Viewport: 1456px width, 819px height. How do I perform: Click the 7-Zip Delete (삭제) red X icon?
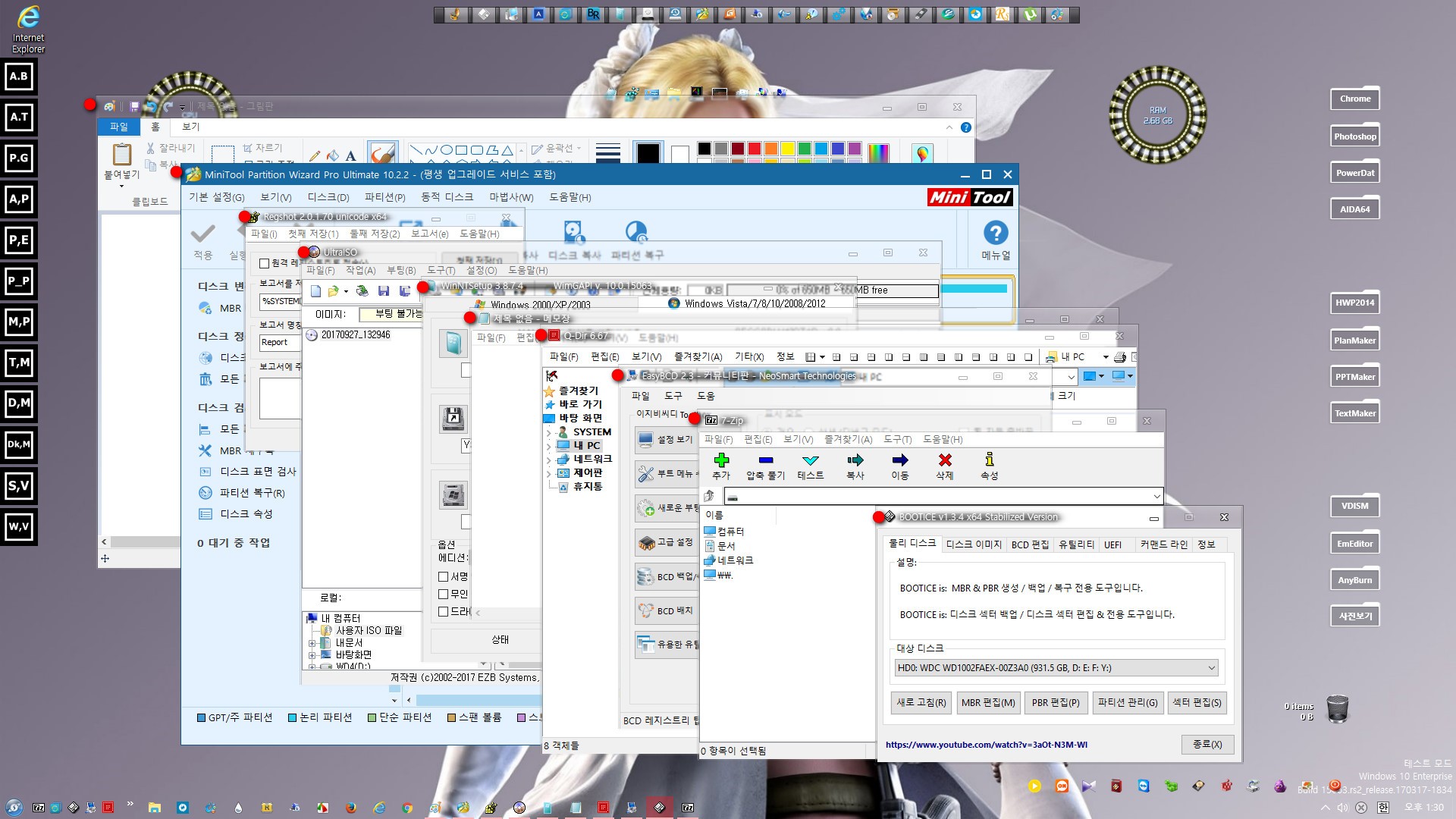[945, 460]
